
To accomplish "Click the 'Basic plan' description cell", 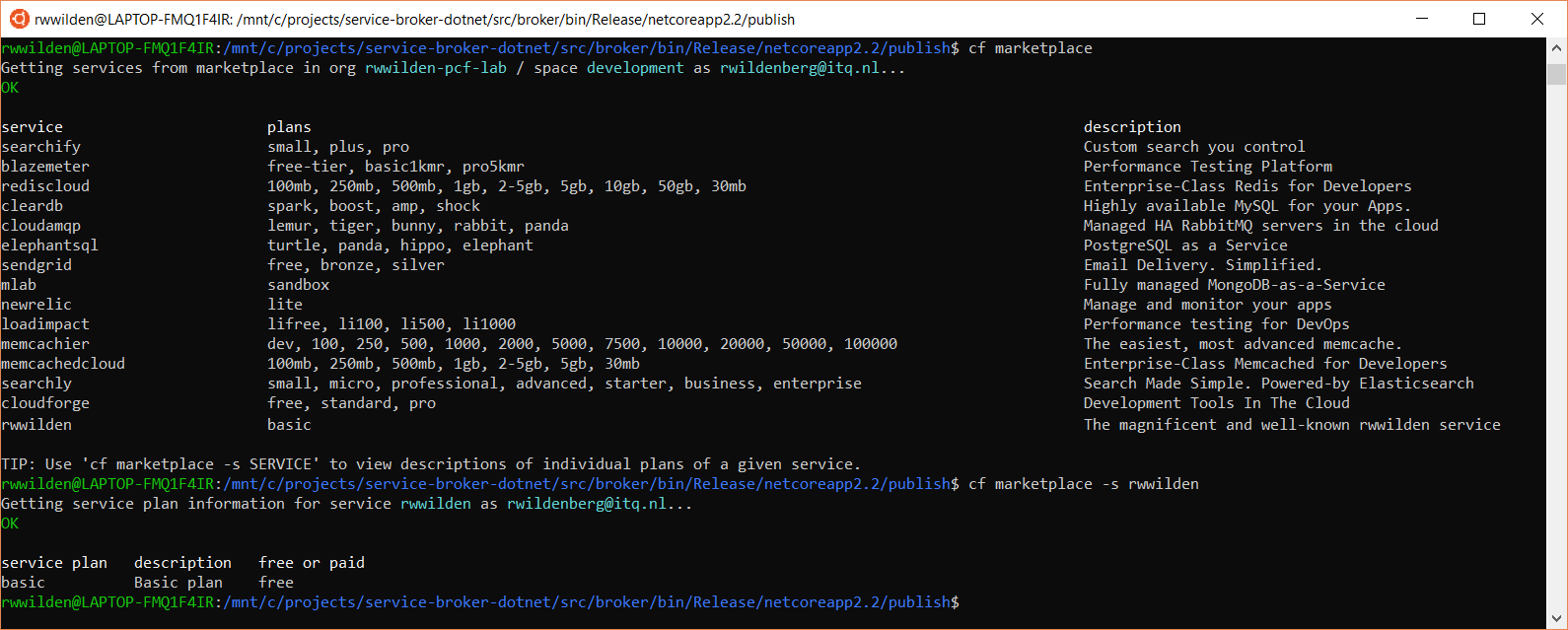I will pyautogui.click(x=178, y=583).
